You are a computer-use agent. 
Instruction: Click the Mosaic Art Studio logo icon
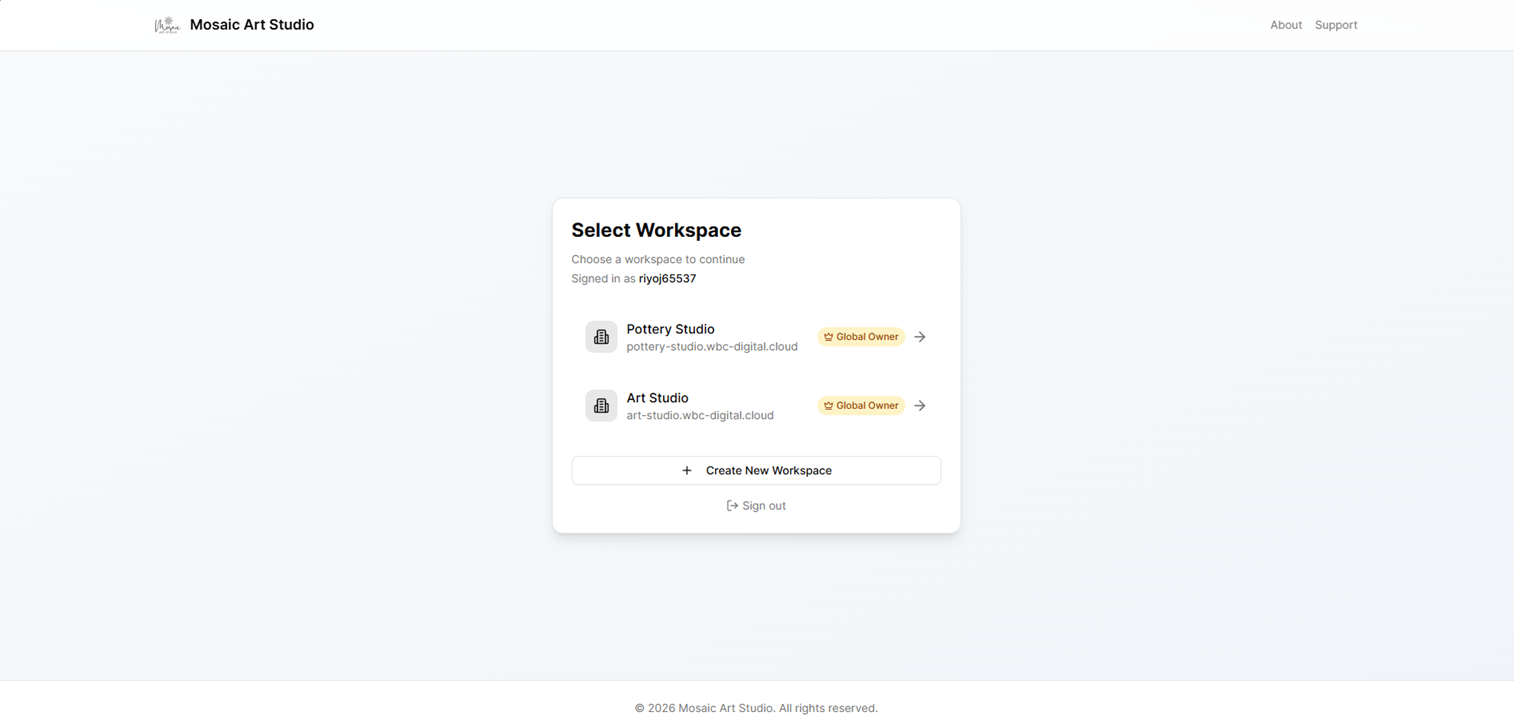click(x=167, y=24)
